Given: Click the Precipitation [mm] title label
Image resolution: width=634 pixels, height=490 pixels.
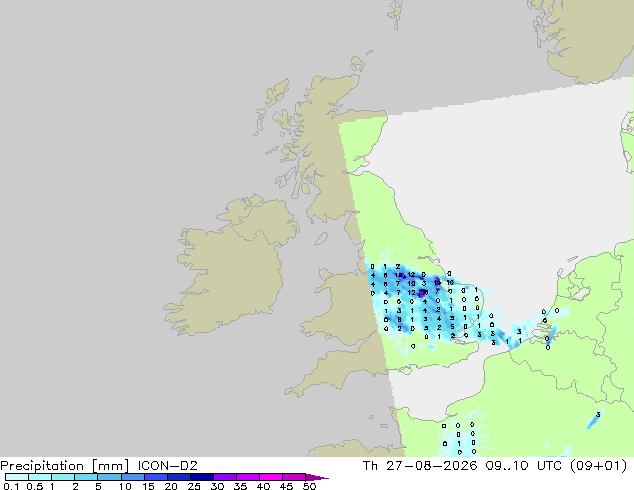Looking at the screenshot, I should point(65,466).
